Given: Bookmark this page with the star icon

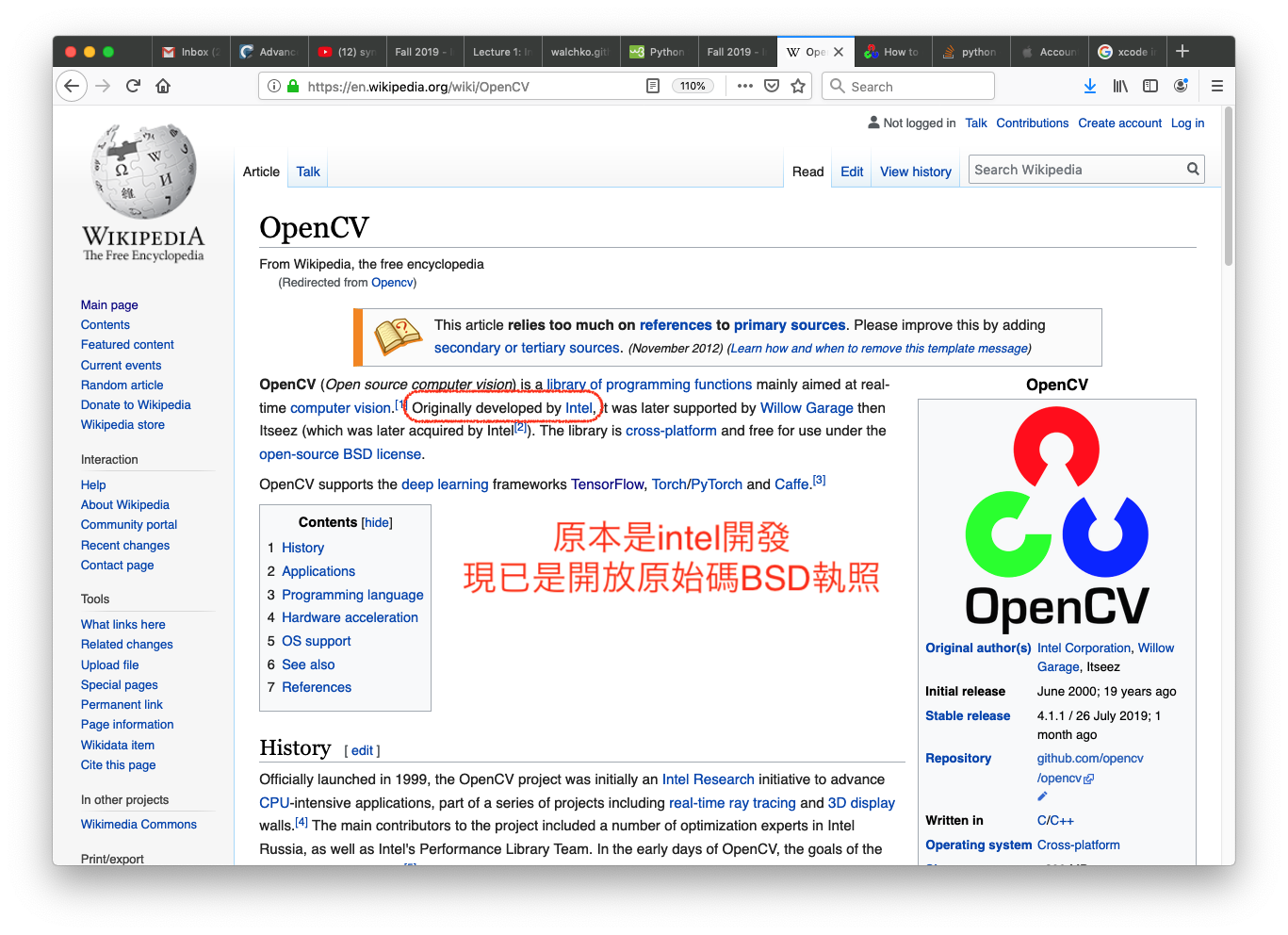Looking at the screenshot, I should coord(798,86).
